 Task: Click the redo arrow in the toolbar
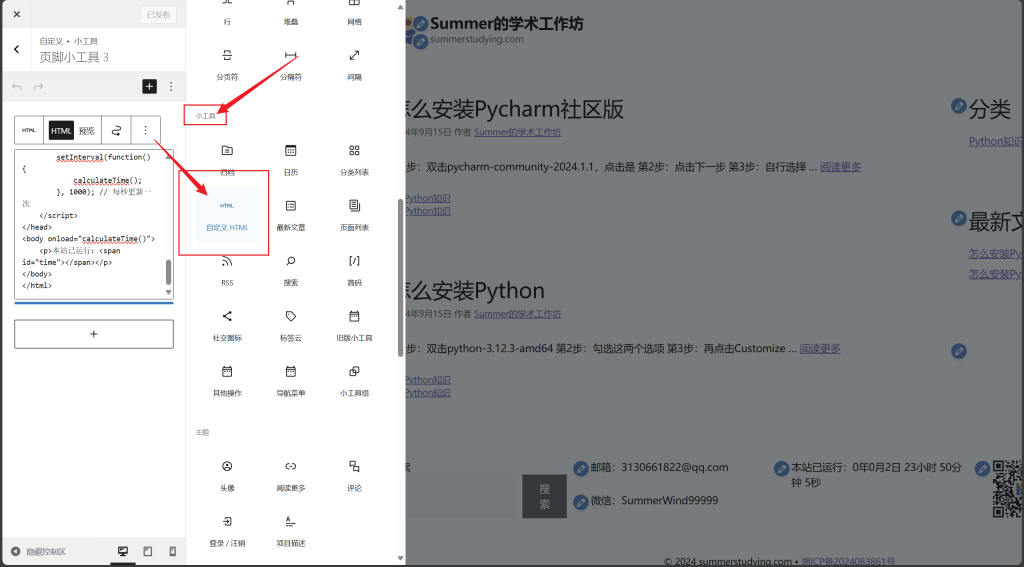39,86
